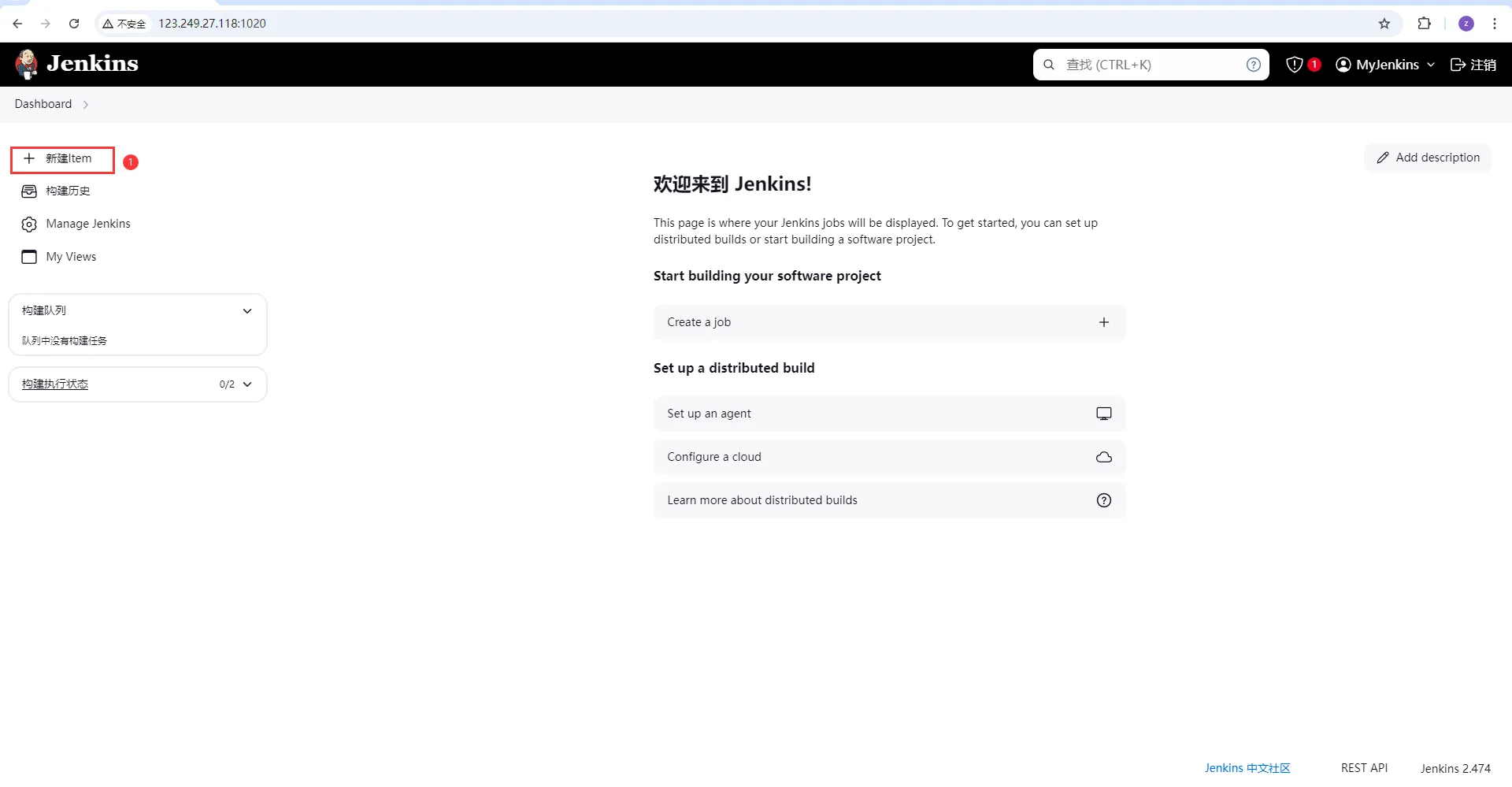This screenshot has height=787, width=1512.
Task: Open the Jenkins 中文社区 link
Action: coord(1247,768)
